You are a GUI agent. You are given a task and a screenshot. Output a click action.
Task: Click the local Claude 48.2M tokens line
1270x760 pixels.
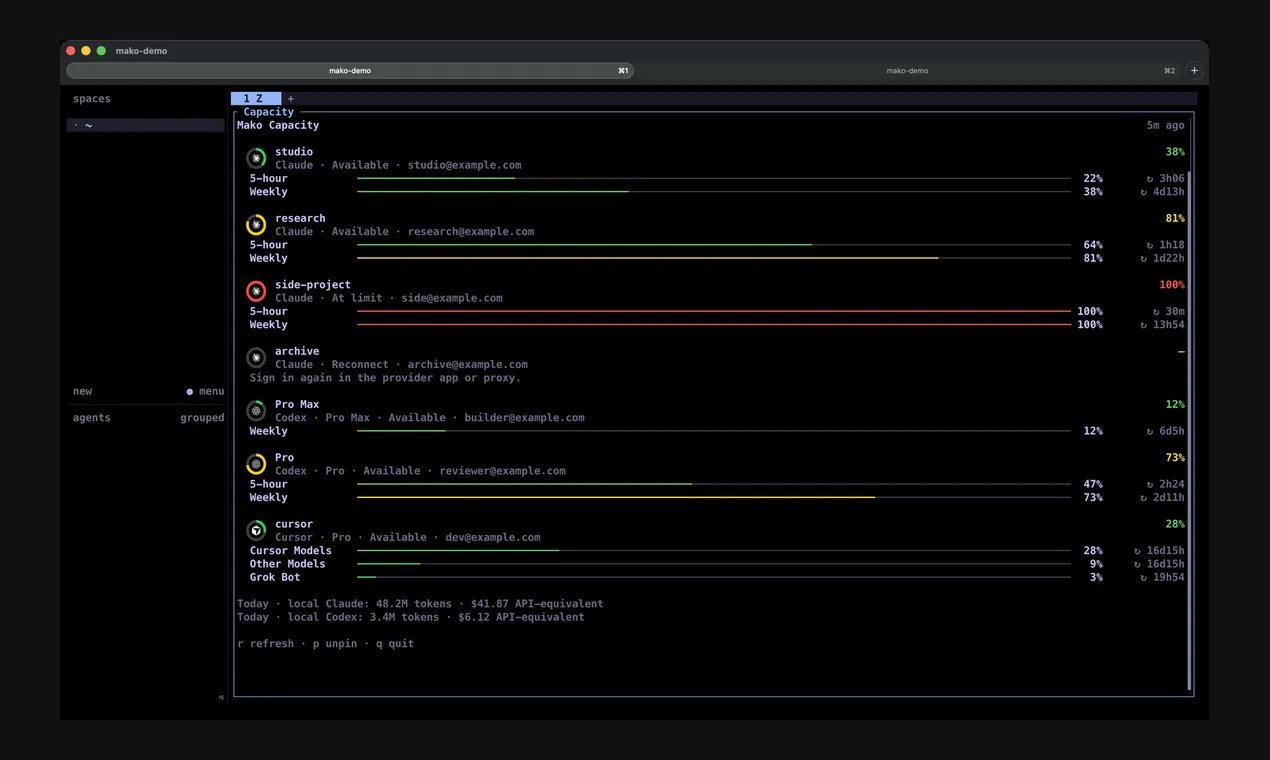click(x=420, y=604)
